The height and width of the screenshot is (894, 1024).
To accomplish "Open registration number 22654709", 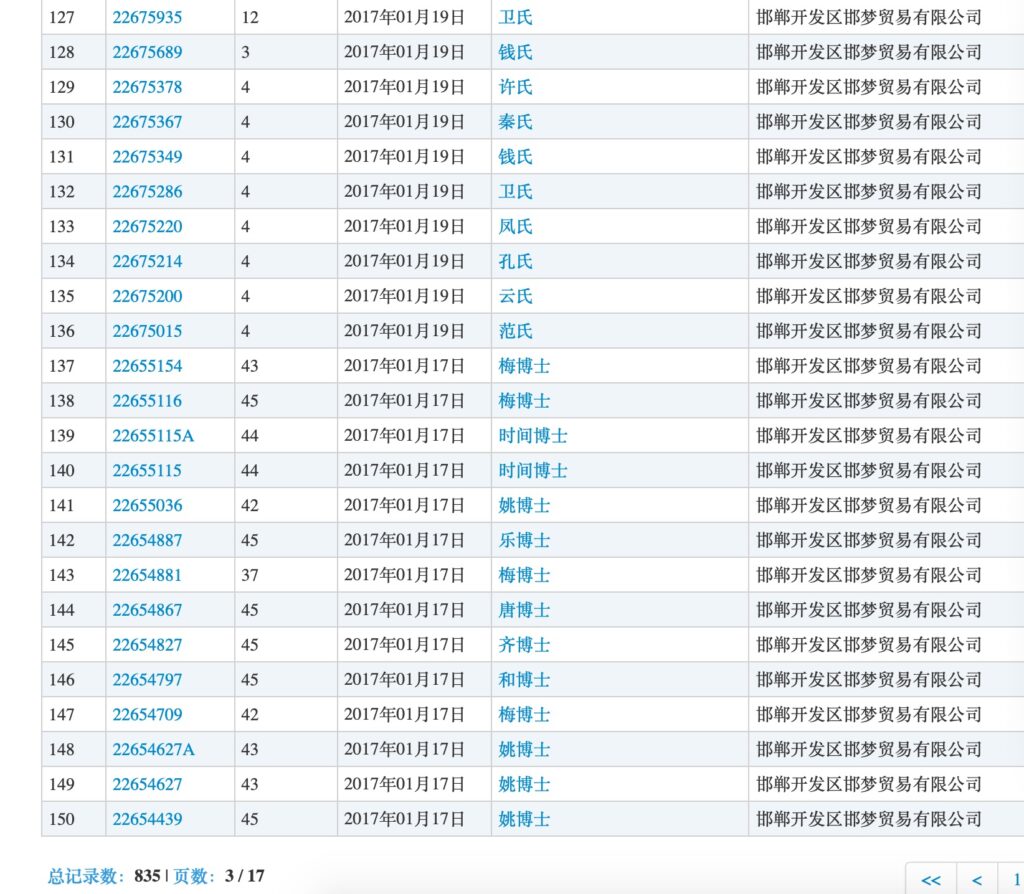I will [147, 714].
